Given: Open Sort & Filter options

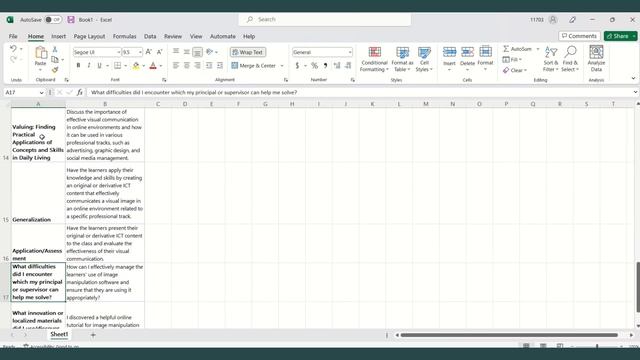Looking at the screenshot, I should pos(551,59).
